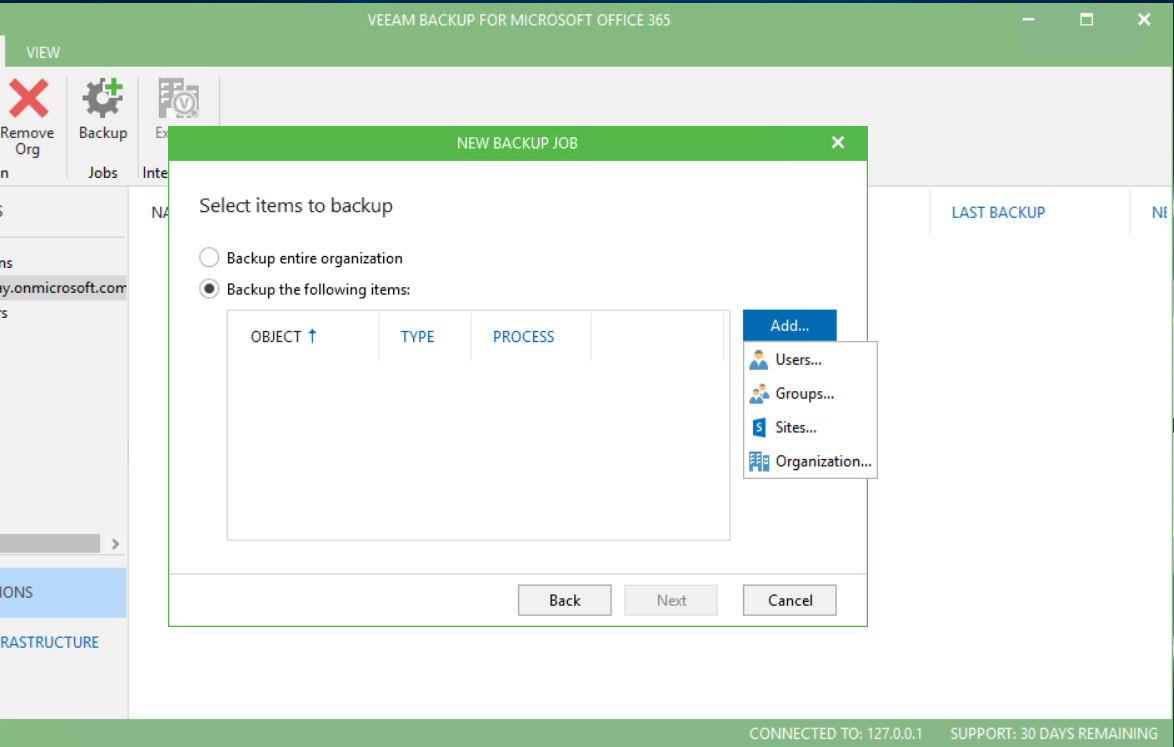Screen dimensions: 1174x747
Task: Minimize the Veeam Backup window
Action: coord(1029,19)
